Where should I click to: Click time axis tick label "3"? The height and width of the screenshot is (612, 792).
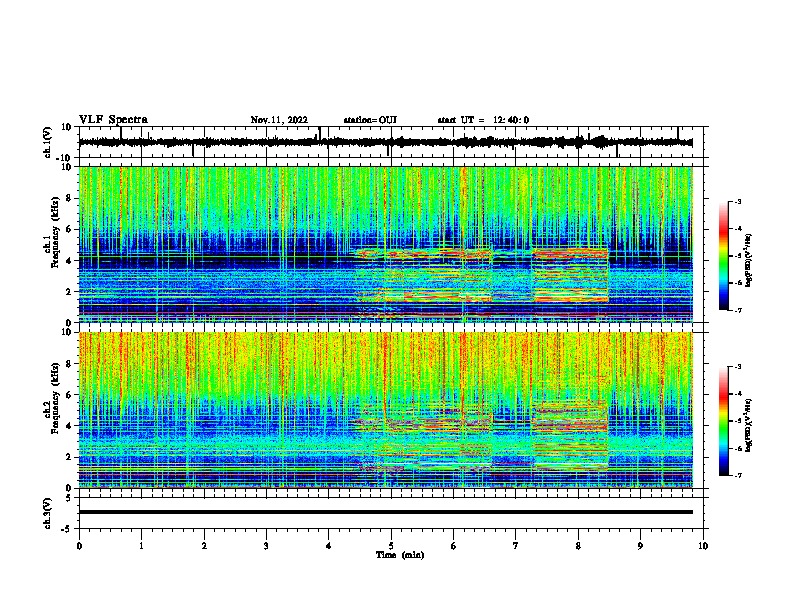[266, 546]
